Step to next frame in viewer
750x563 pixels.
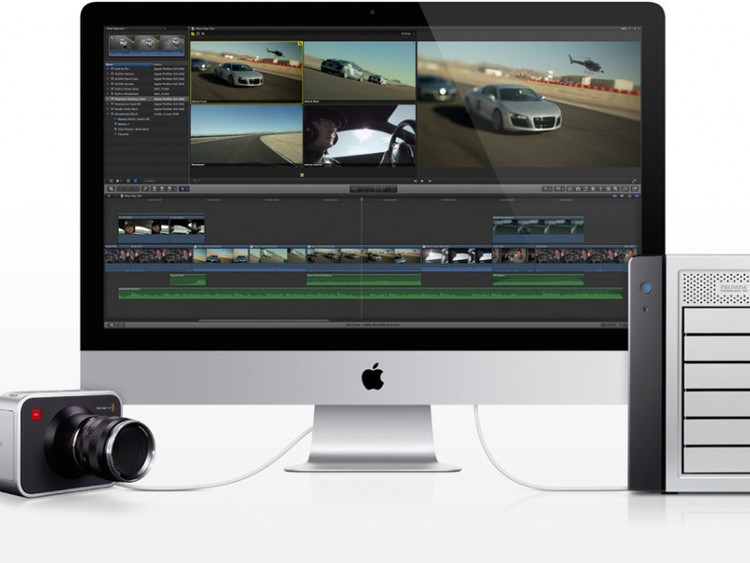point(430,181)
